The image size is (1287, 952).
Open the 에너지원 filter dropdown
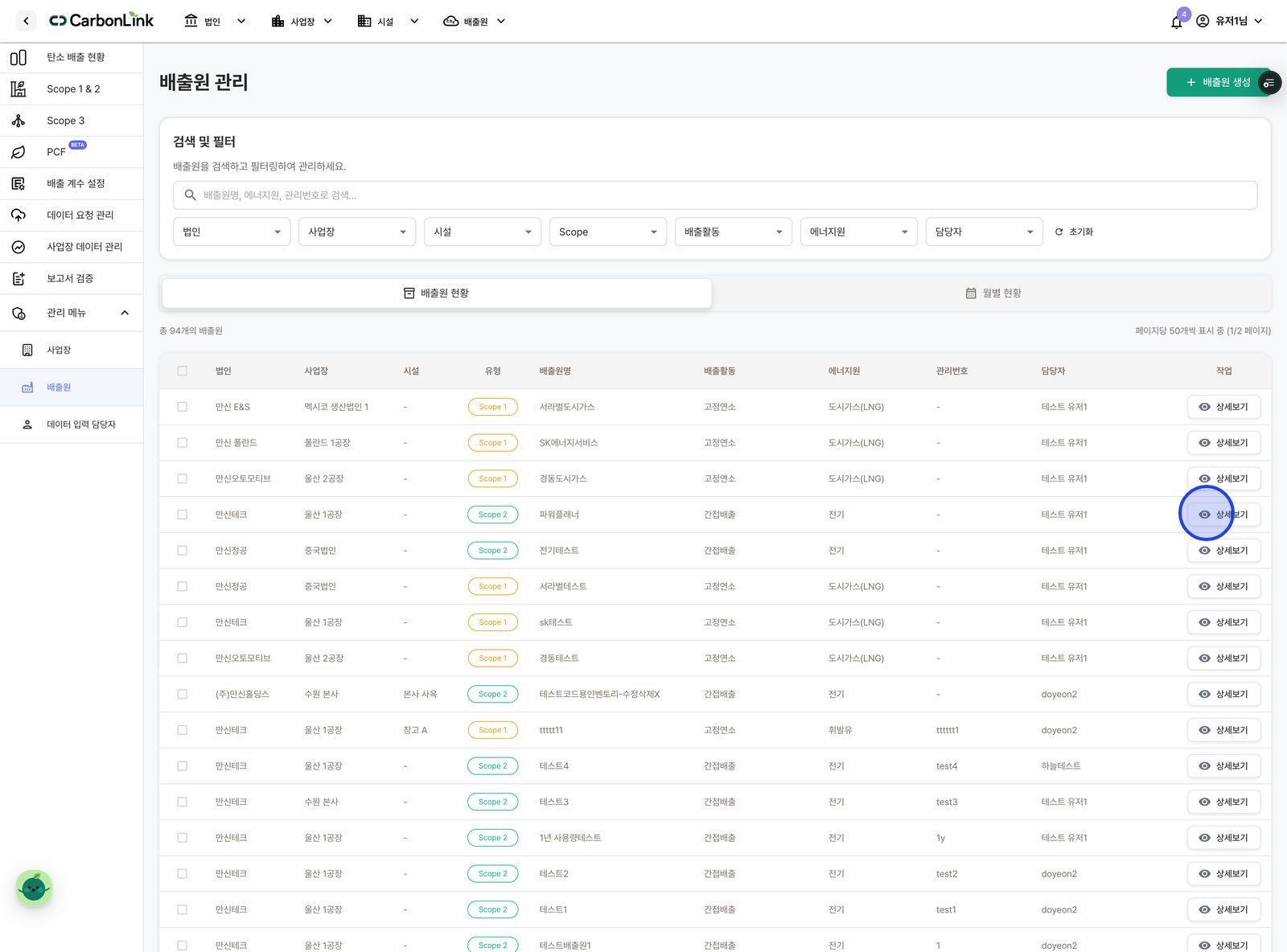[x=859, y=232]
